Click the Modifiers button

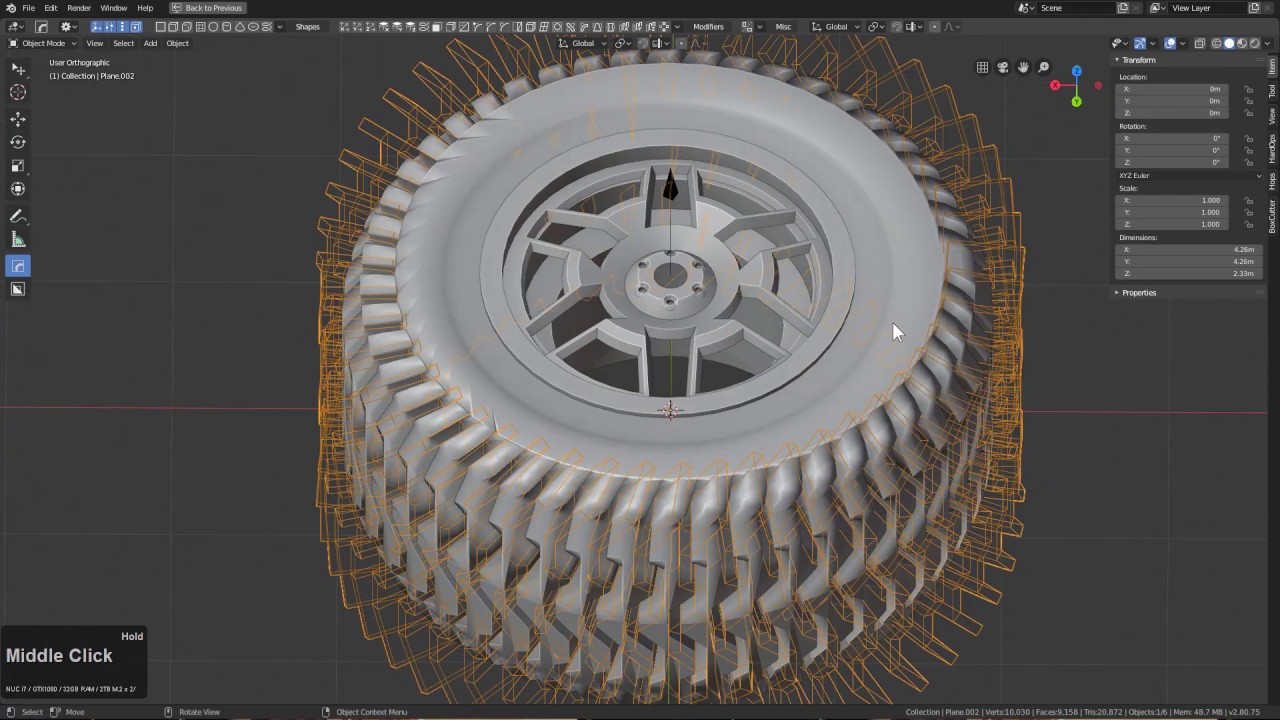[x=708, y=27]
